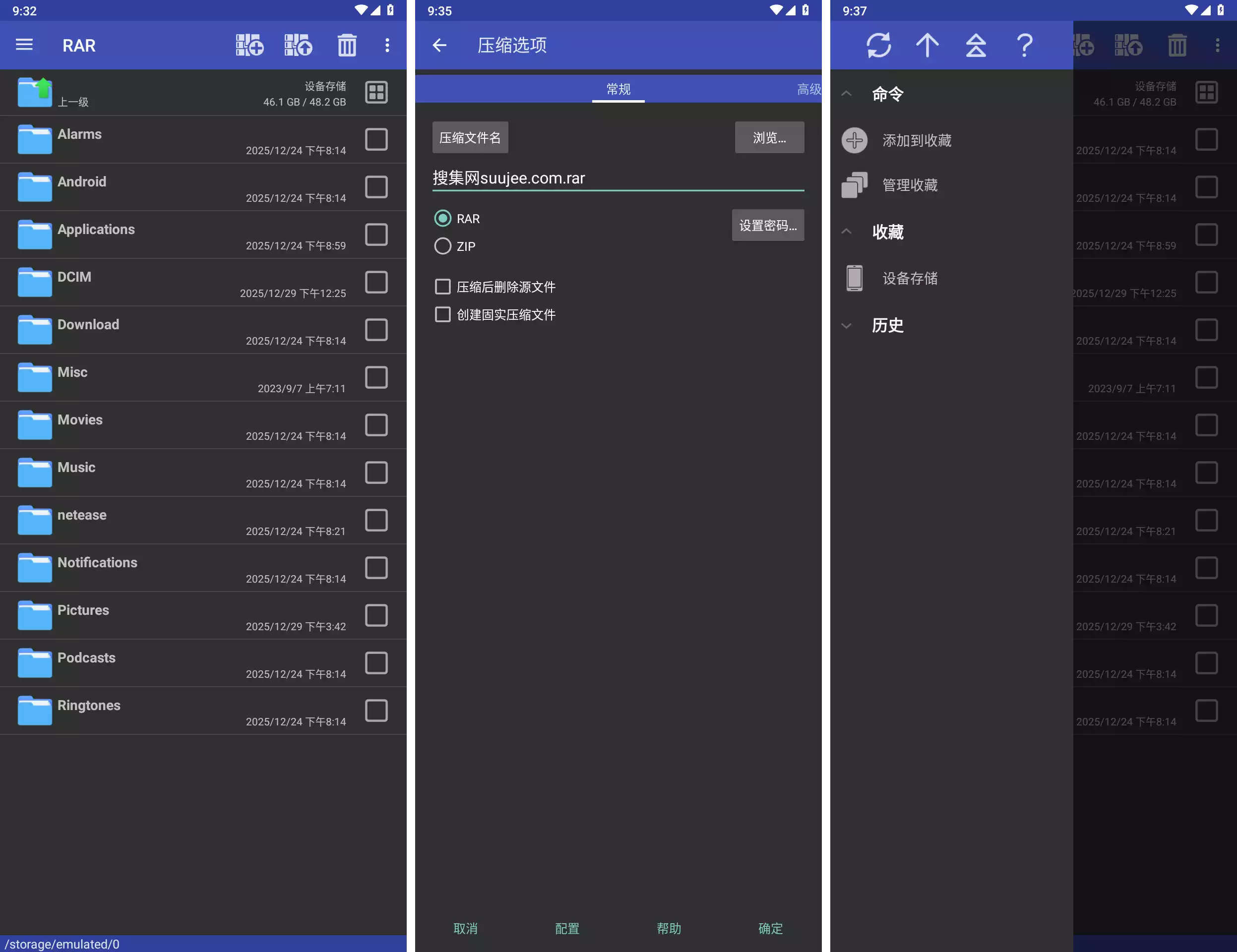Click the extract archive icon
The width and height of the screenshot is (1237, 952).
coord(298,45)
